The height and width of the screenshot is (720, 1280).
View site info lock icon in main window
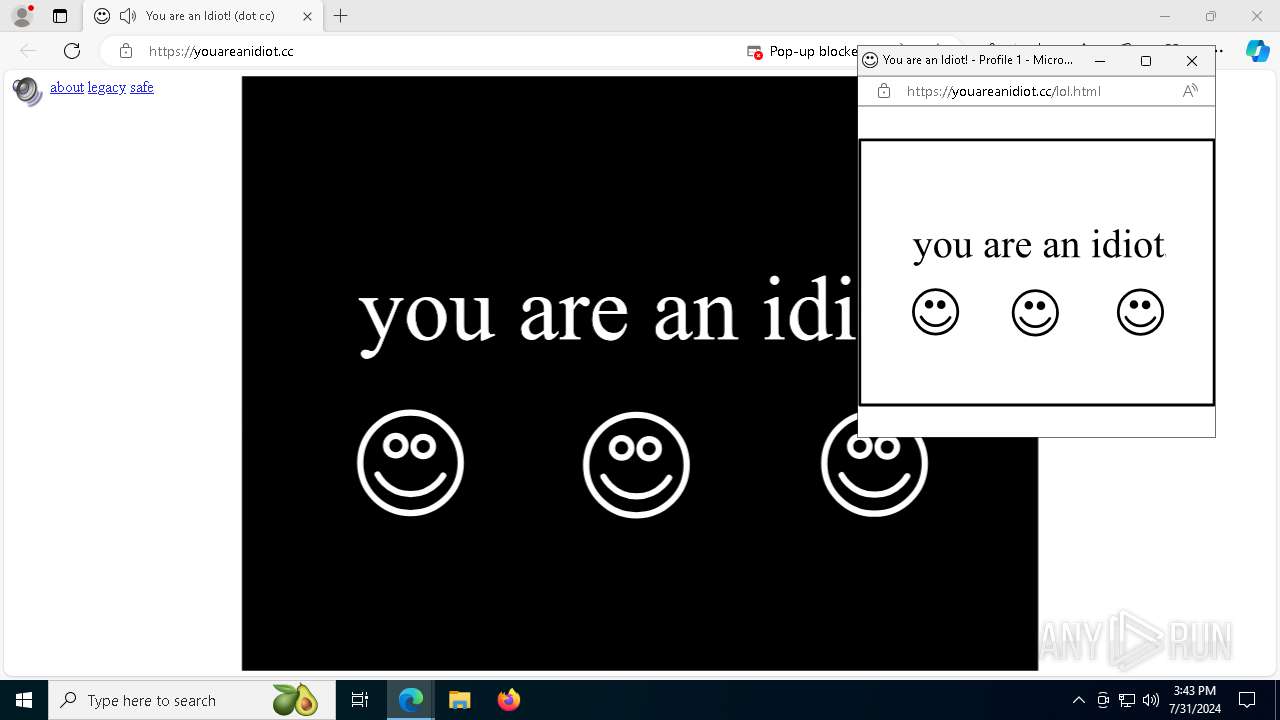(x=126, y=51)
